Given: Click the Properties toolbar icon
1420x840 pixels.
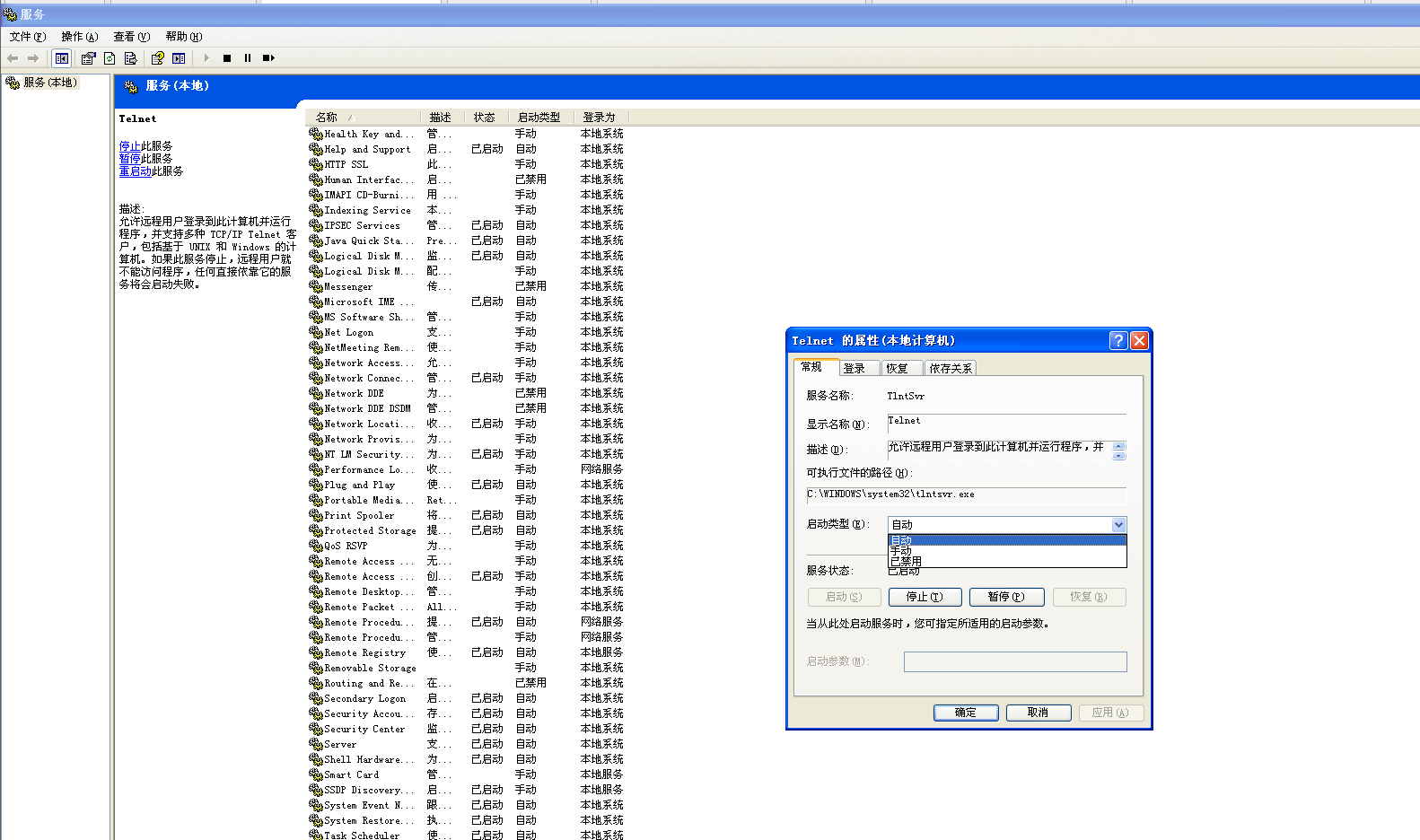Looking at the screenshot, I should [x=88, y=58].
